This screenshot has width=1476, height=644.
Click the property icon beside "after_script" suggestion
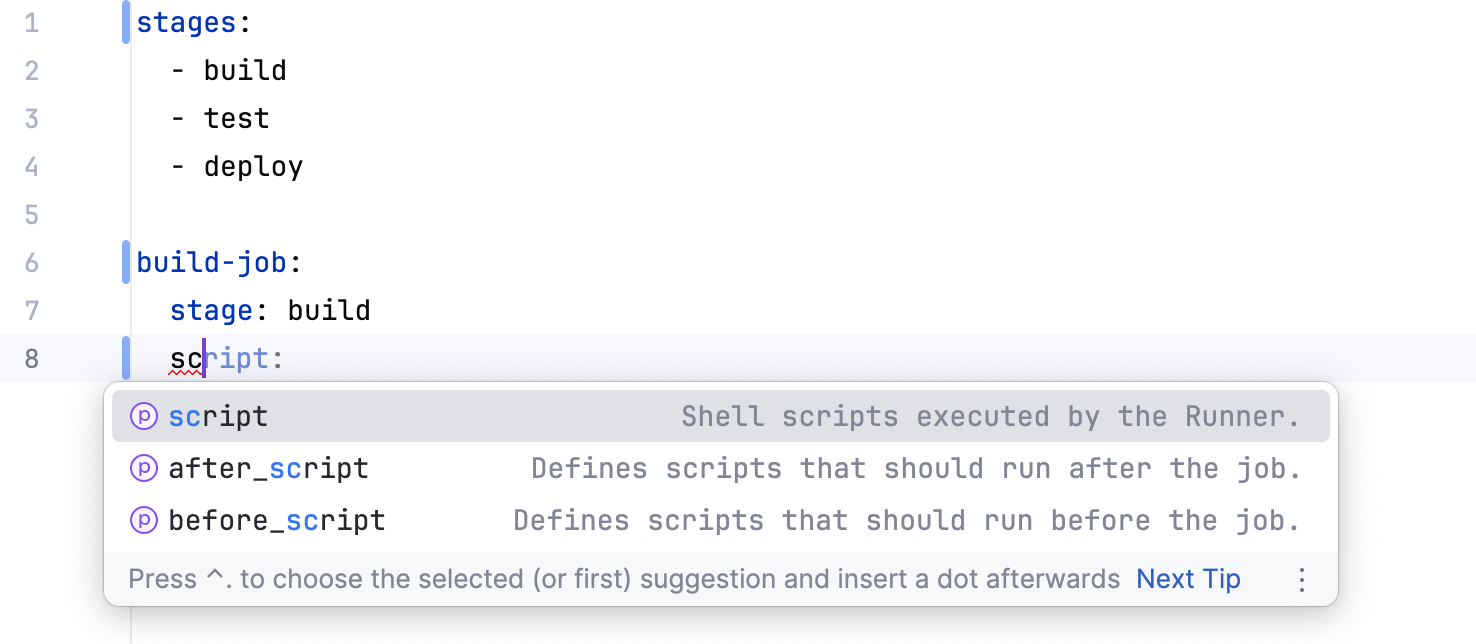click(x=143, y=468)
